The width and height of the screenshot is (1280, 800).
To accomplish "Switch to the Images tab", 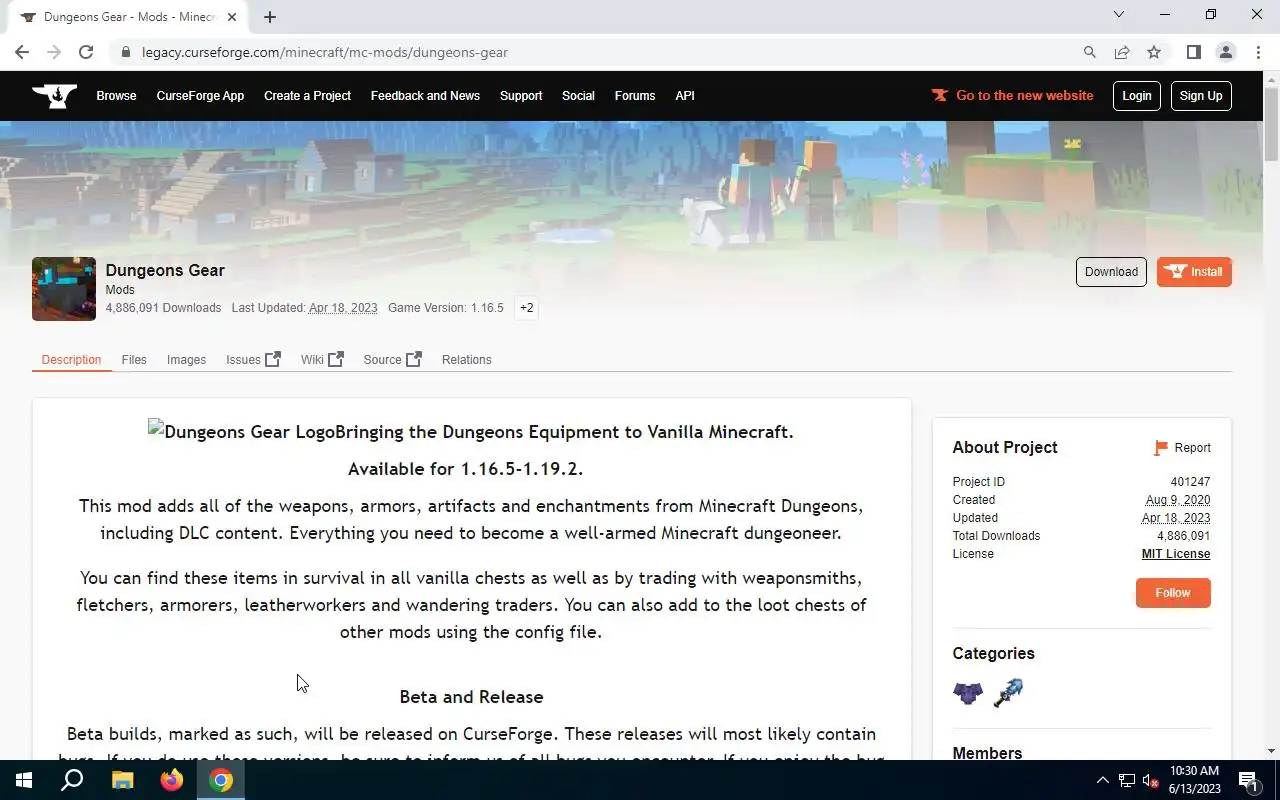I will tap(186, 360).
